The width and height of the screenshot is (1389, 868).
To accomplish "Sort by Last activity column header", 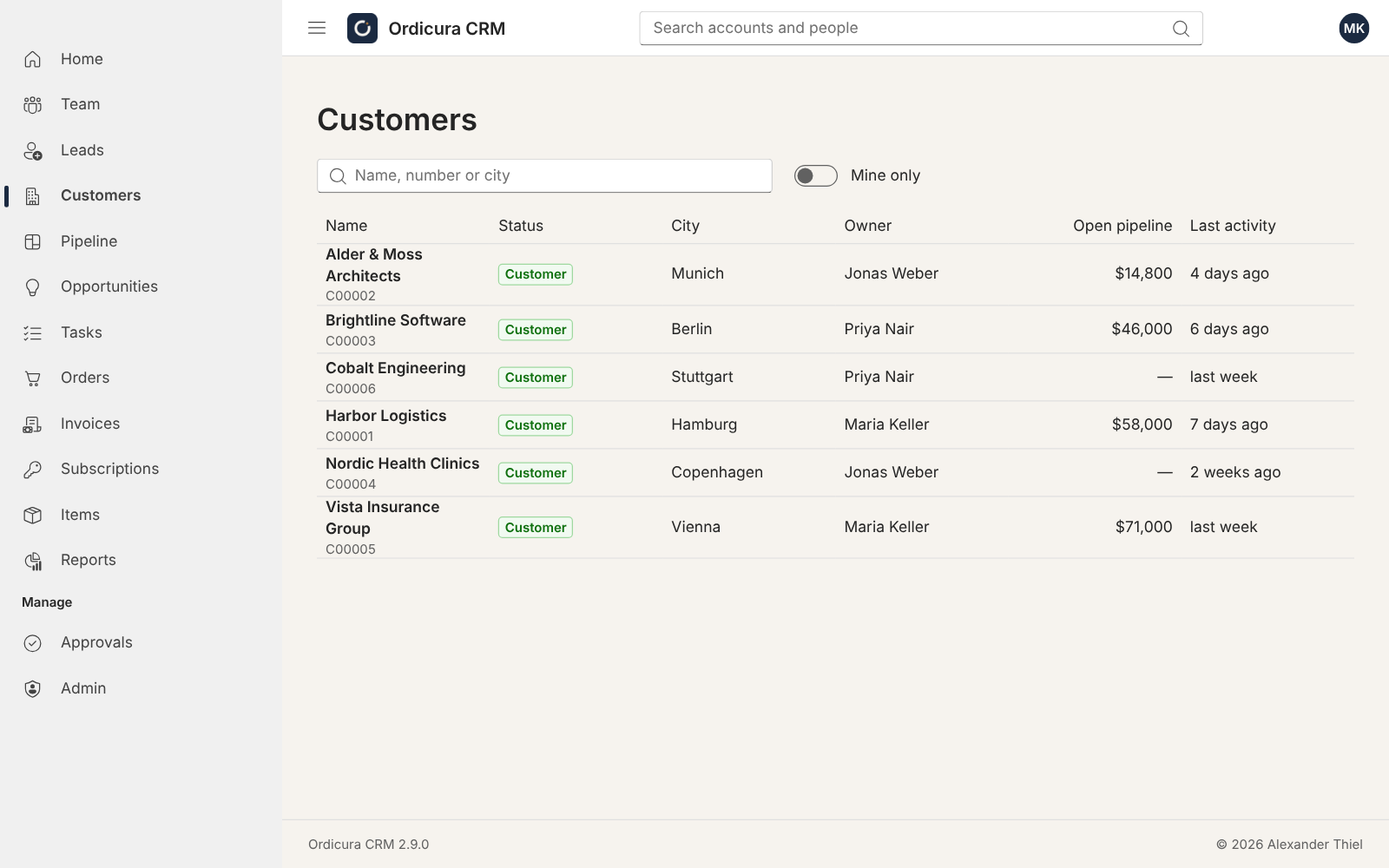I will click(1233, 226).
